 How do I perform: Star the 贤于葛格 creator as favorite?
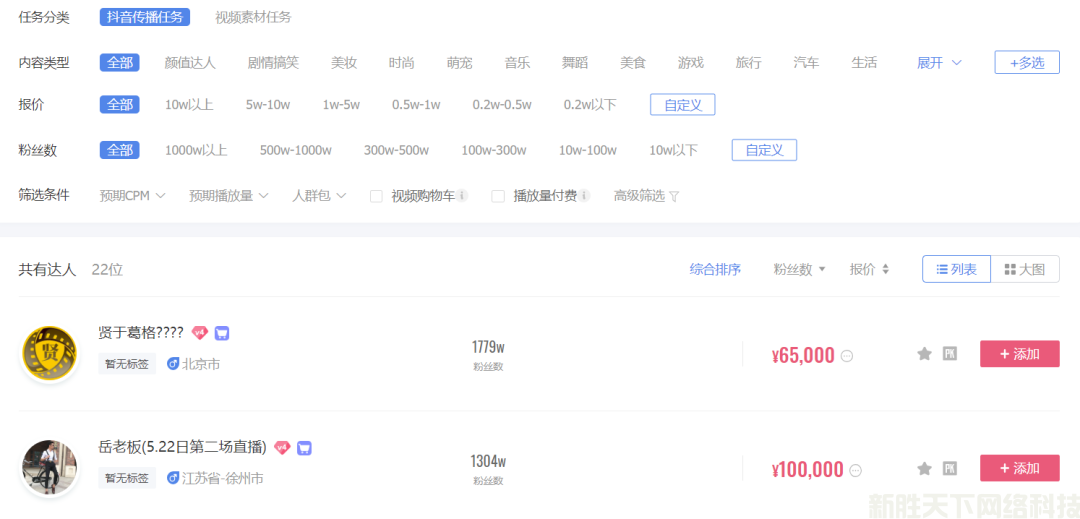924,354
